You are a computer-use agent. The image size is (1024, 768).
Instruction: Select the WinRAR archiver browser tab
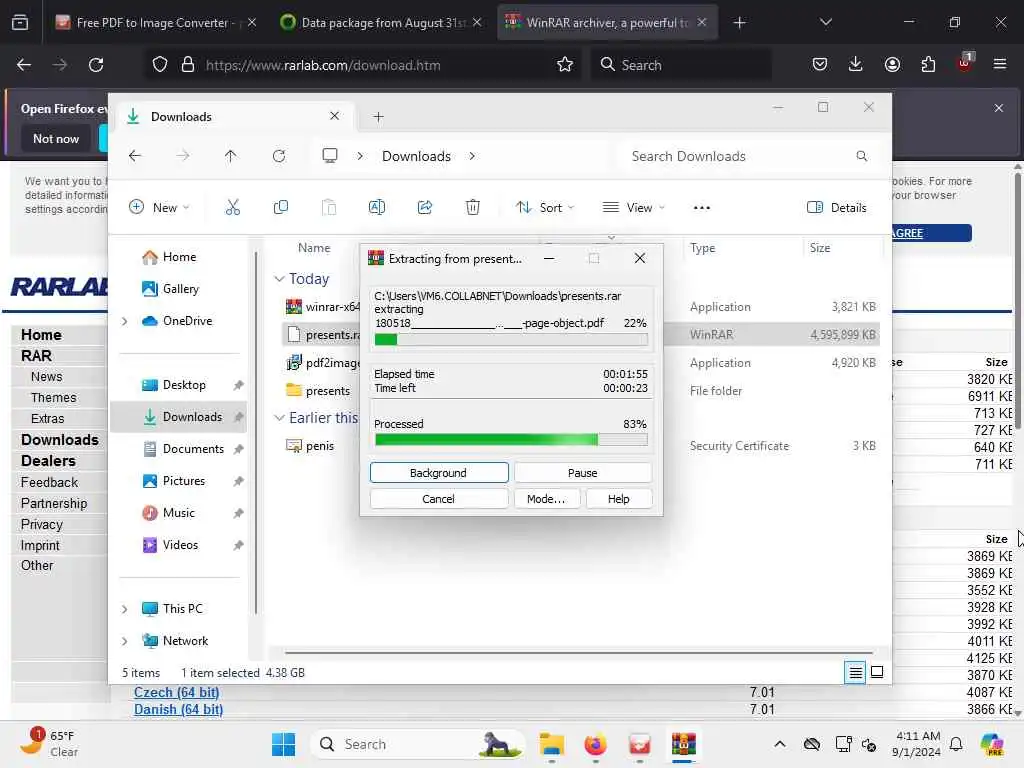(607, 23)
